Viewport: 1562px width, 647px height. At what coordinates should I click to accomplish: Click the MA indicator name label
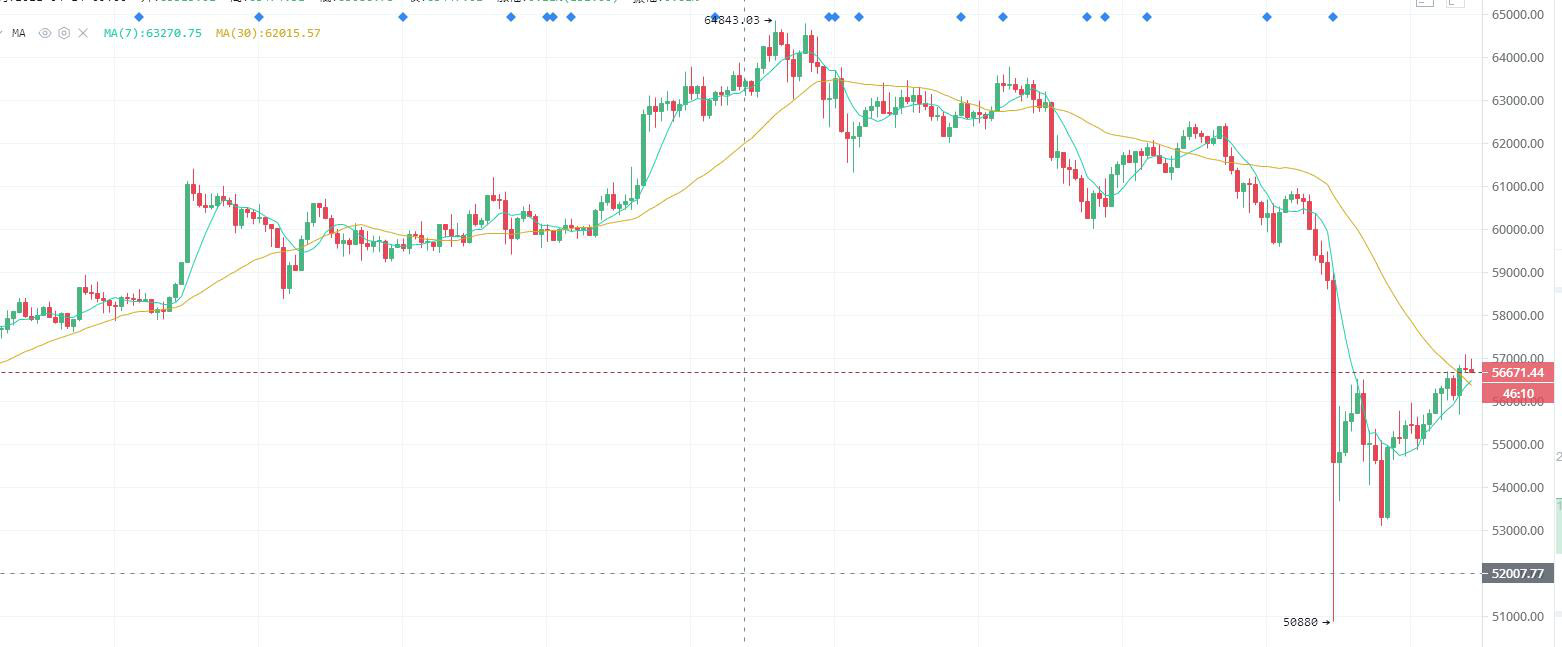click(x=19, y=33)
